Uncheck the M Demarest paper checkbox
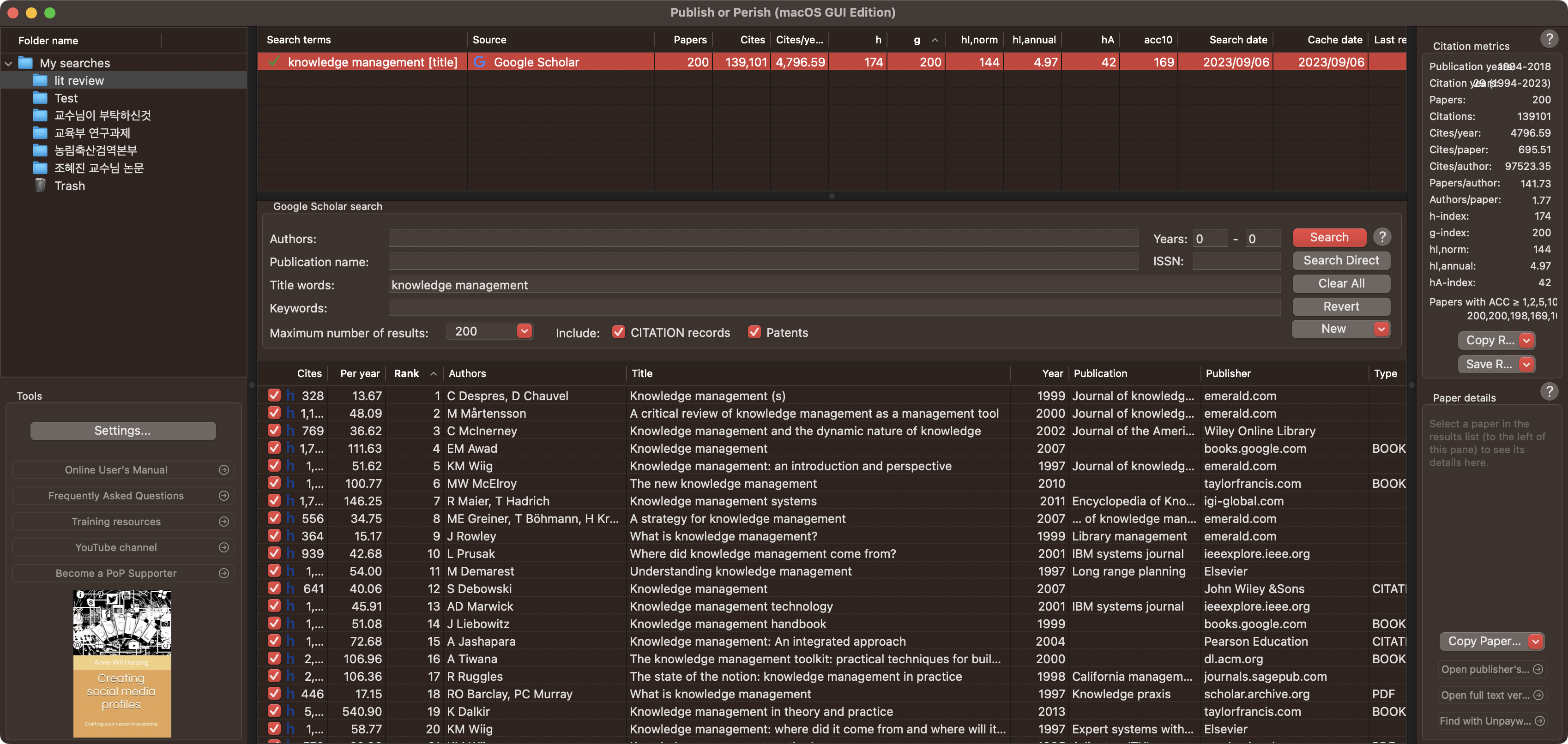The height and width of the screenshot is (744, 1568). point(275,570)
